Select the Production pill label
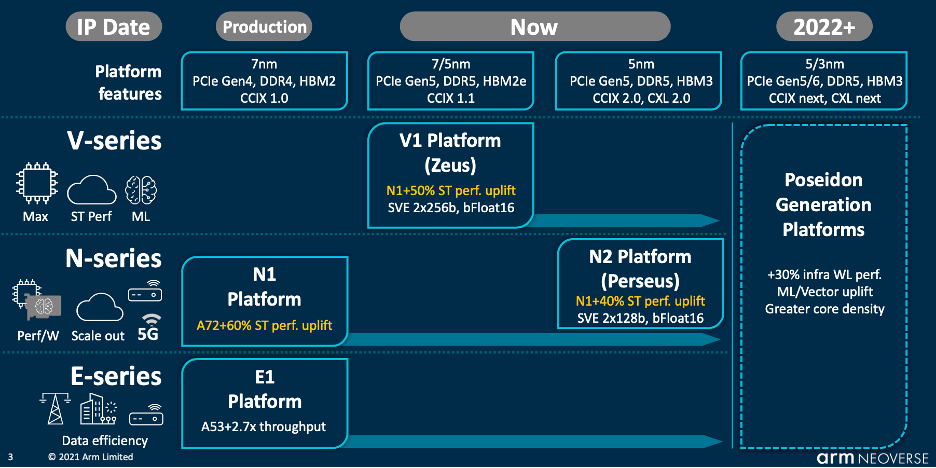The height and width of the screenshot is (468, 936). [x=264, y=26]
